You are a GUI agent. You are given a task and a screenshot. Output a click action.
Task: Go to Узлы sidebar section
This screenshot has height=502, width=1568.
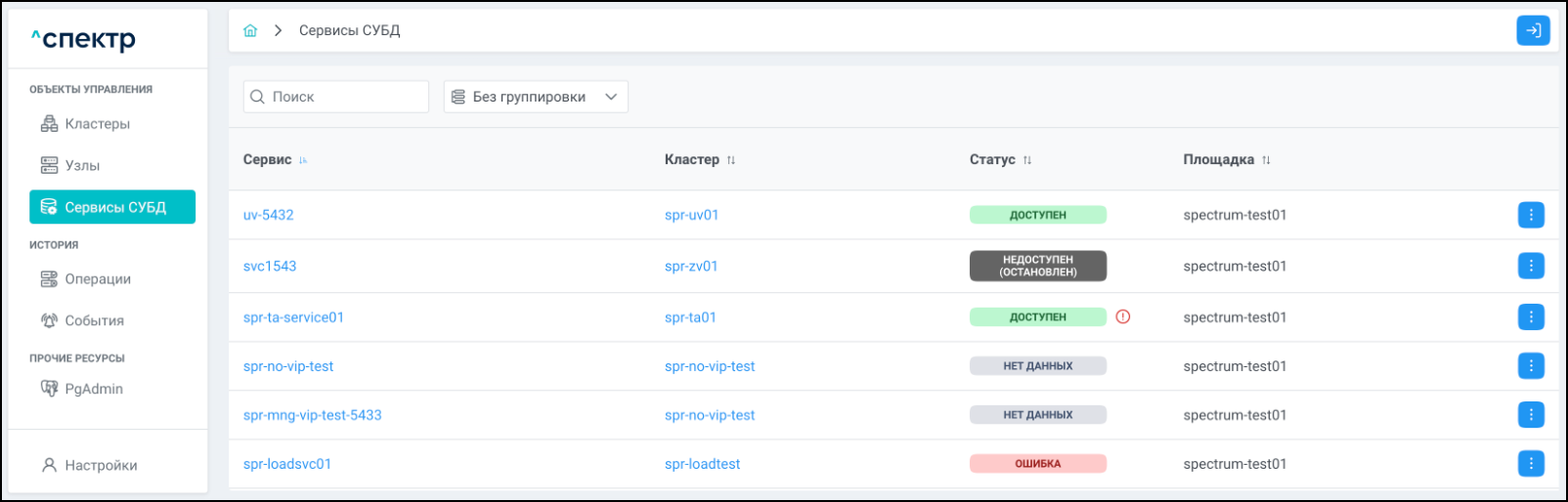pyautogui.click(x=82, y=166)
